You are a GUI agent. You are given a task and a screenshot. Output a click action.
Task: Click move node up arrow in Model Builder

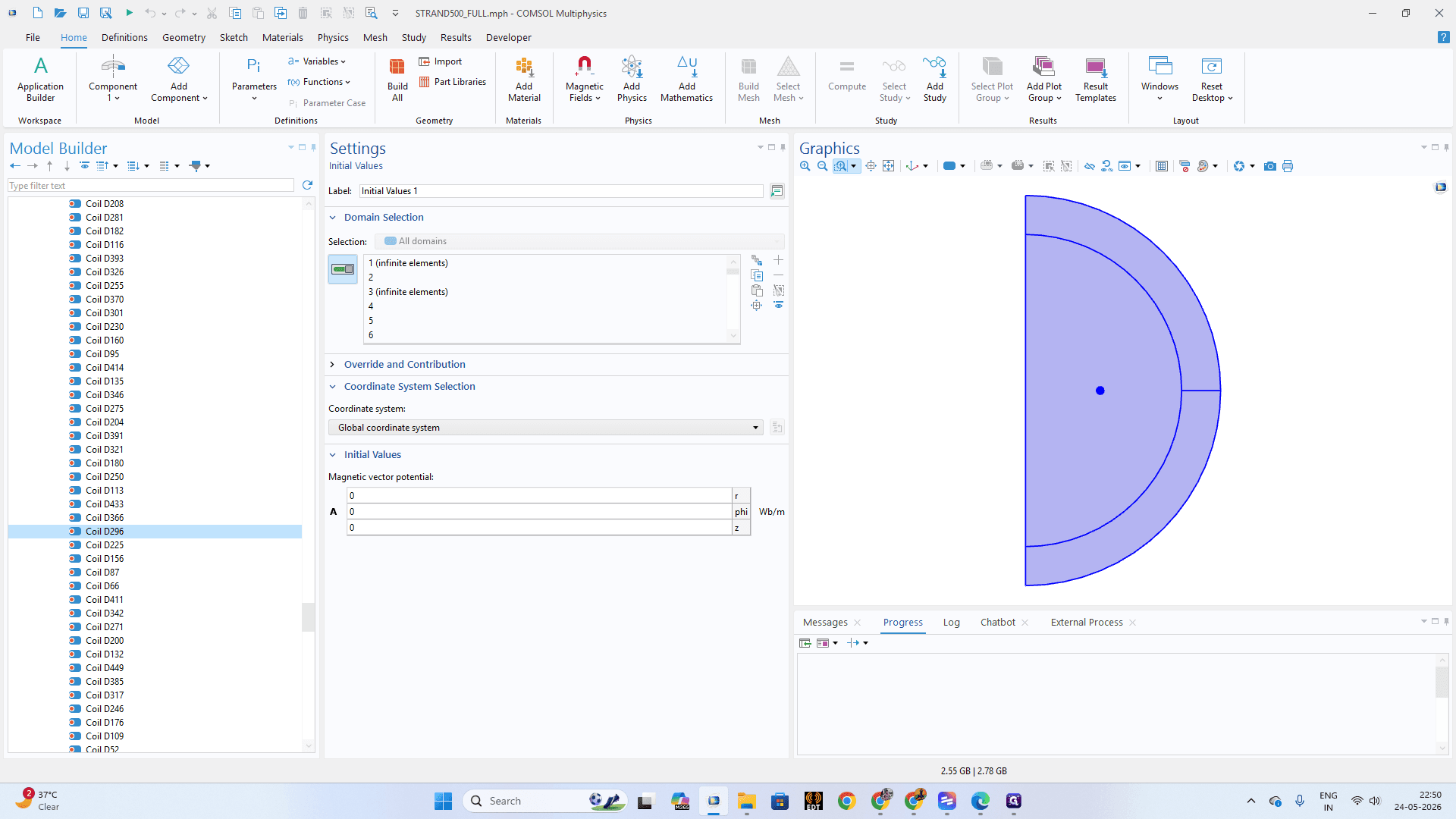[x=49, y=165]
